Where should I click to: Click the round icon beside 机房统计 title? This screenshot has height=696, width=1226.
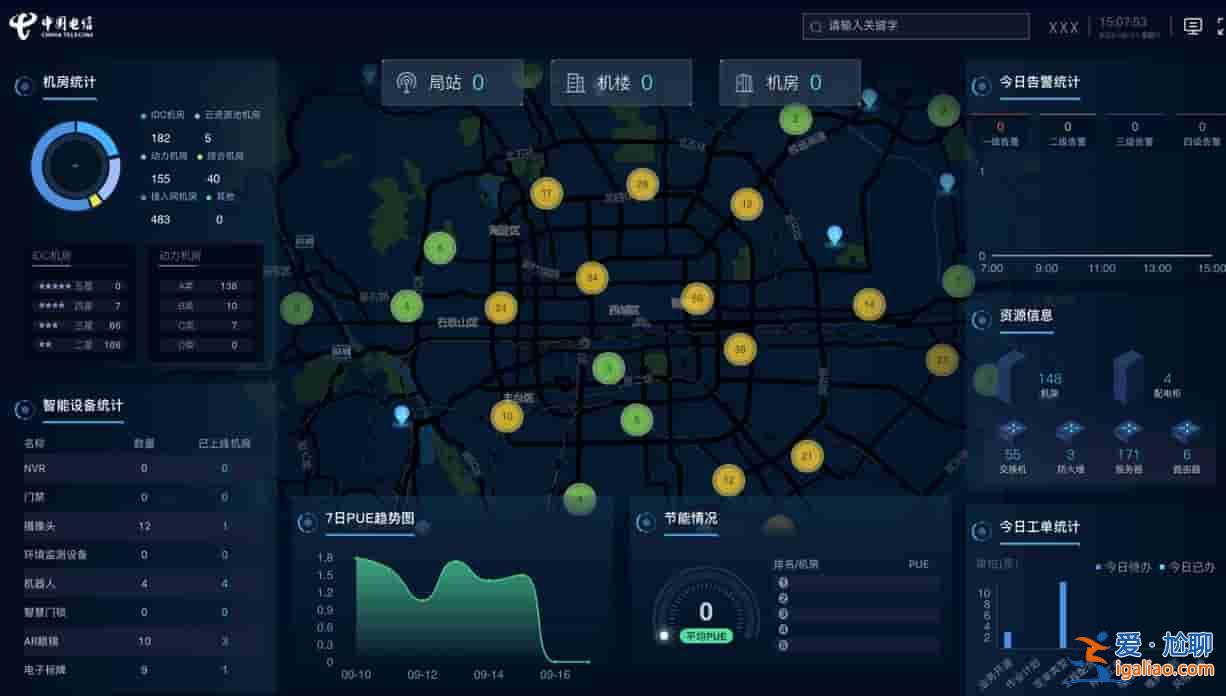click(24, 86)
